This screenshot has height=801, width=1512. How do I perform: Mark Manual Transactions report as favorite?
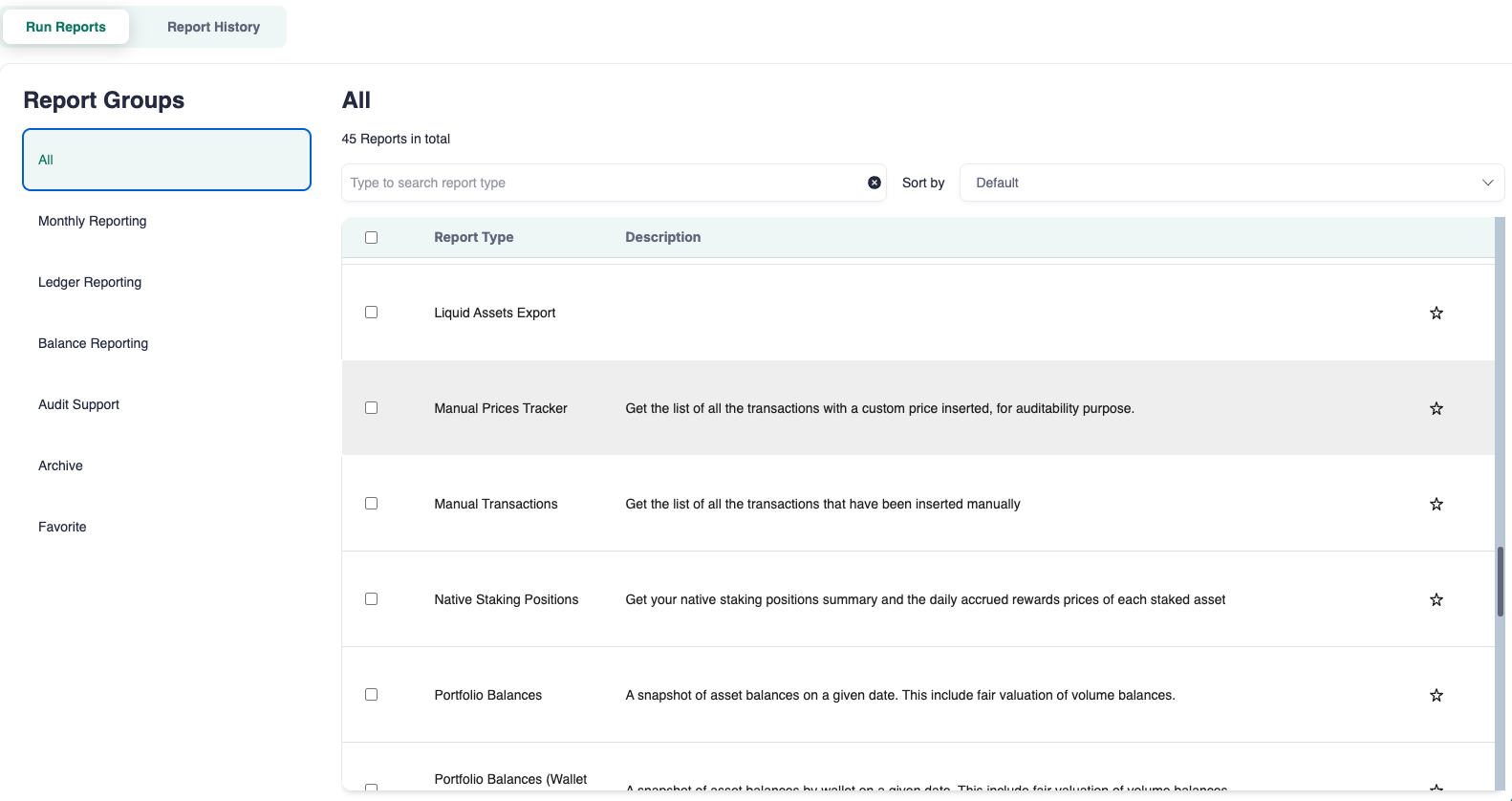point(1436,504)
